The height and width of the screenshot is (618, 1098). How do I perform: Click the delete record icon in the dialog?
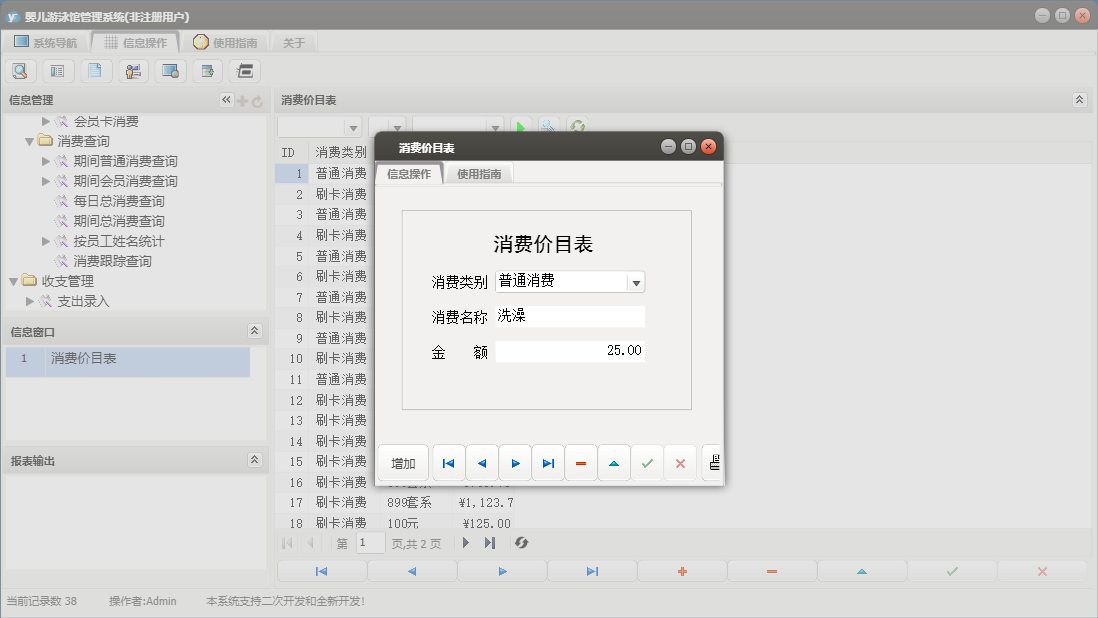581,462
